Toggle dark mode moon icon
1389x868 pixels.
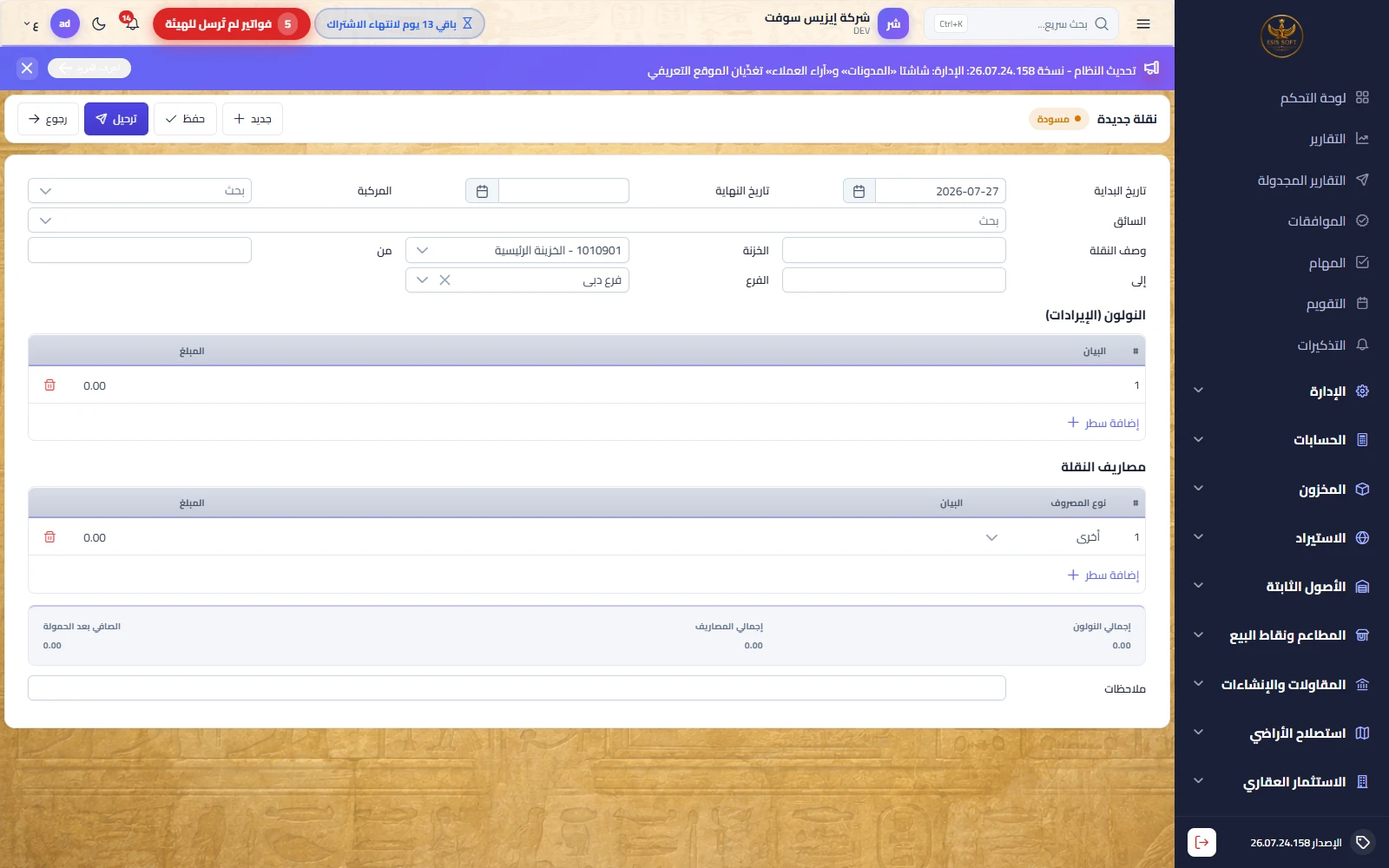(99, 24)
